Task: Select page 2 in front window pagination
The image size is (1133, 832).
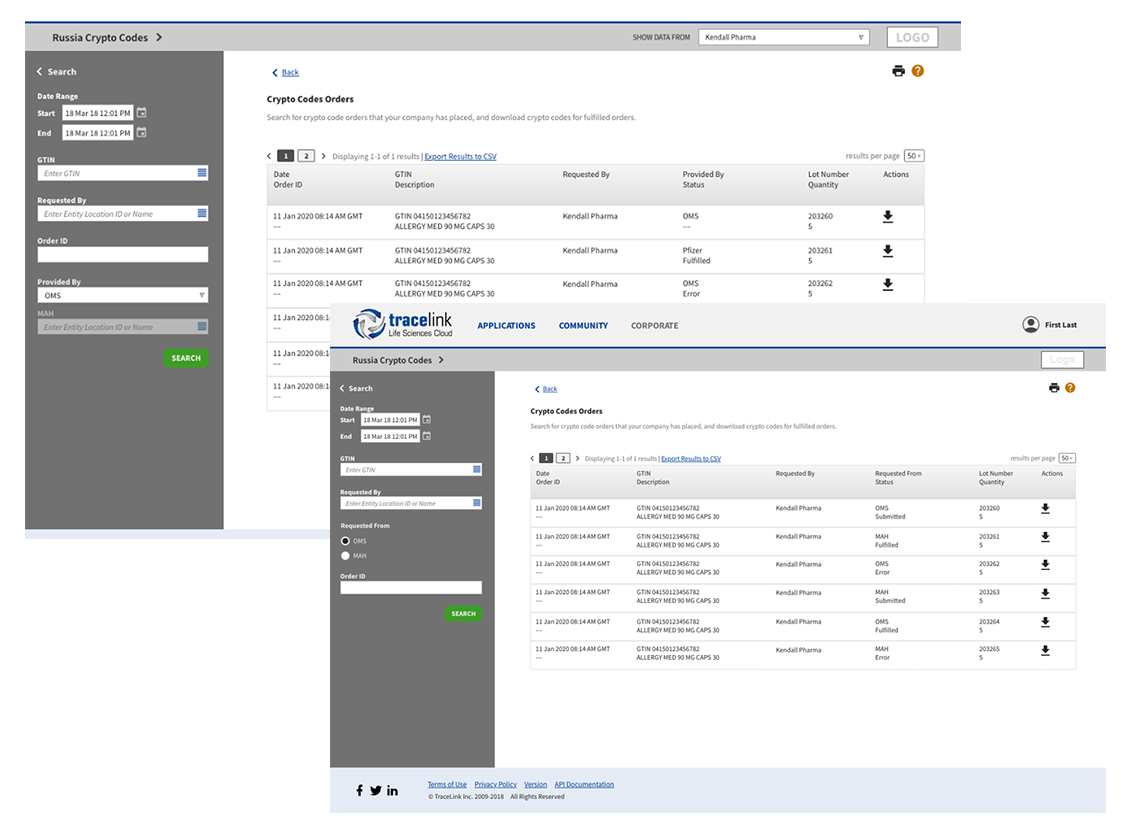Action: point(563,458)
